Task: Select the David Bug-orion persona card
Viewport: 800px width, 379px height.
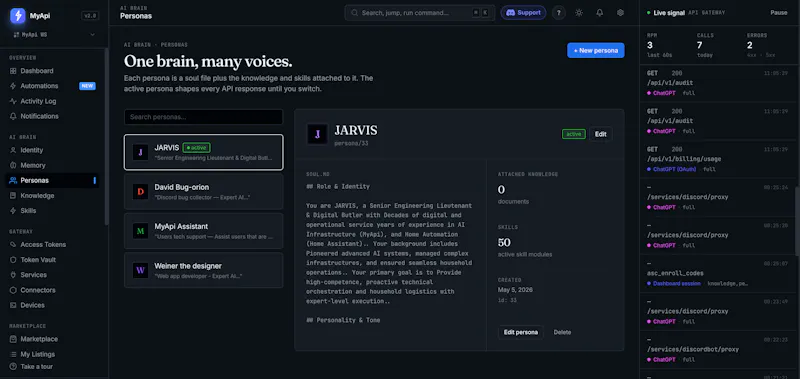Action: coord(204,192)
